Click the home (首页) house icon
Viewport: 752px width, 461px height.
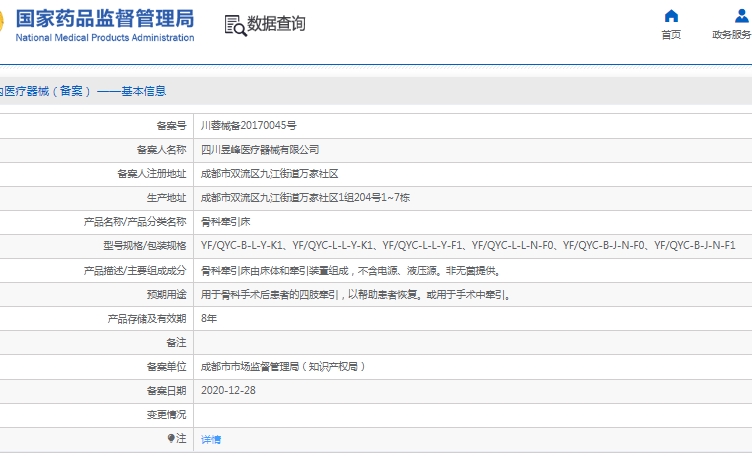[671, 16]
